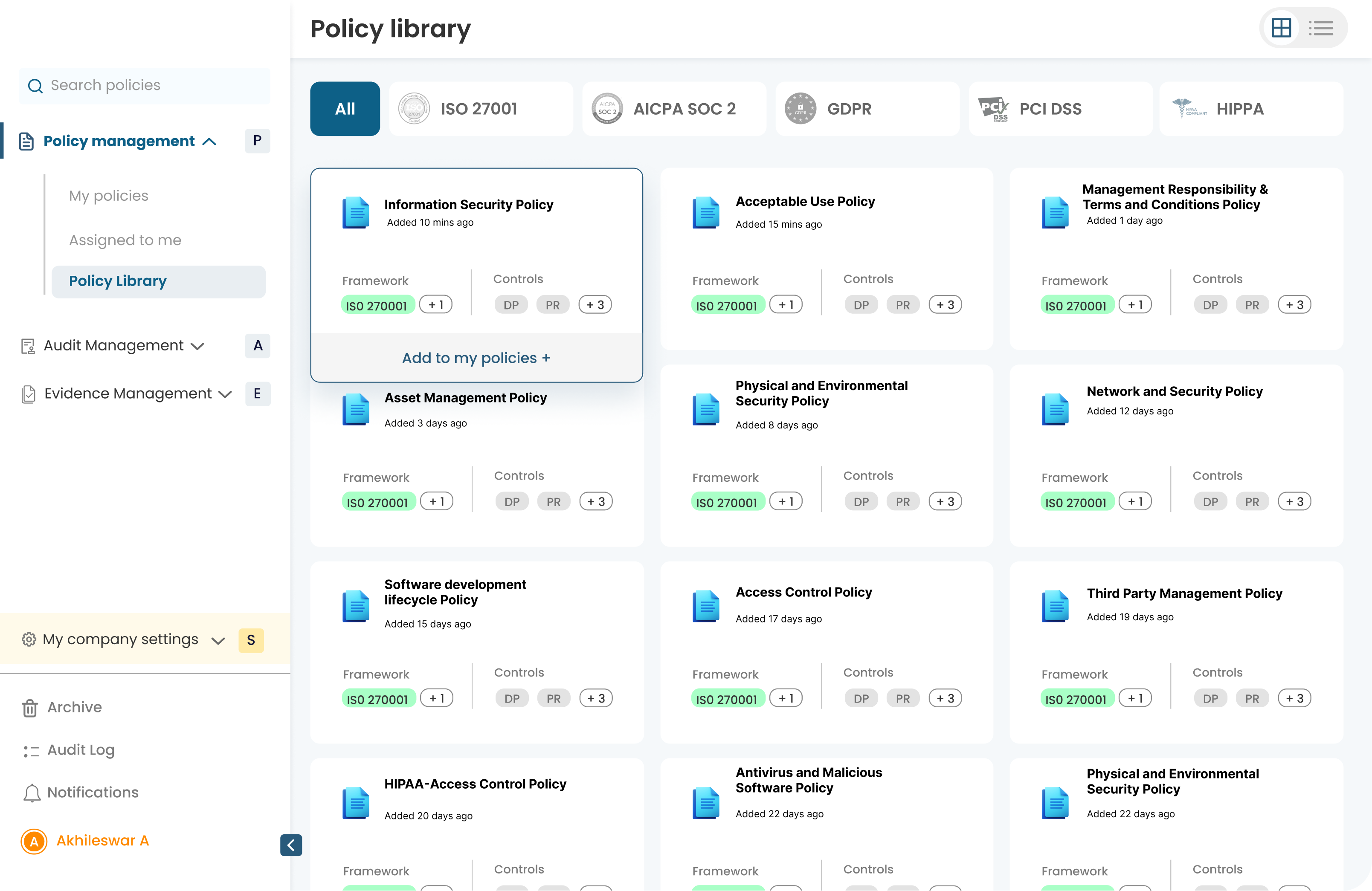Click Add to my policies +
This screenshot has height=891, width=1372.
pyautogui.click(x=476, y=358)
